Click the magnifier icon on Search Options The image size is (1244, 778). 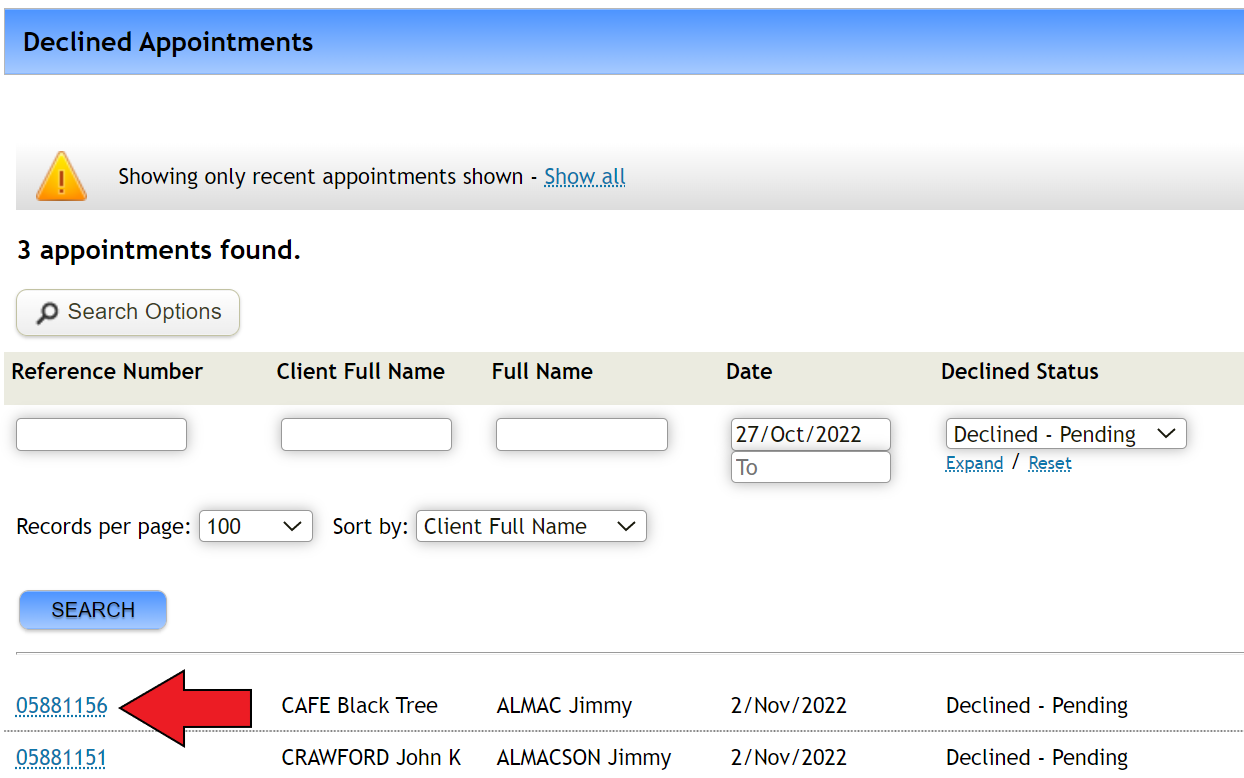point(47,313)
